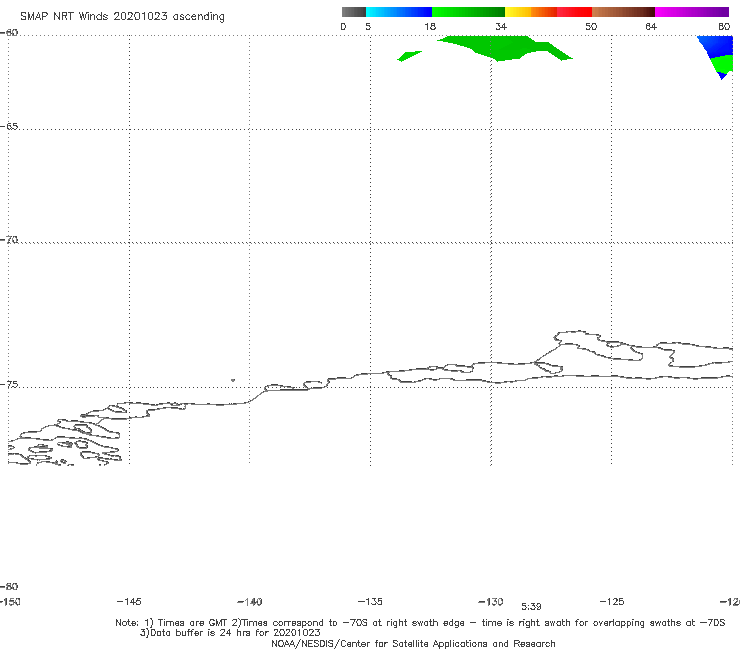The width and height of the screenshot is (740, 650).
Task: Select the brown segment of color scale
Action: point(623,12)
